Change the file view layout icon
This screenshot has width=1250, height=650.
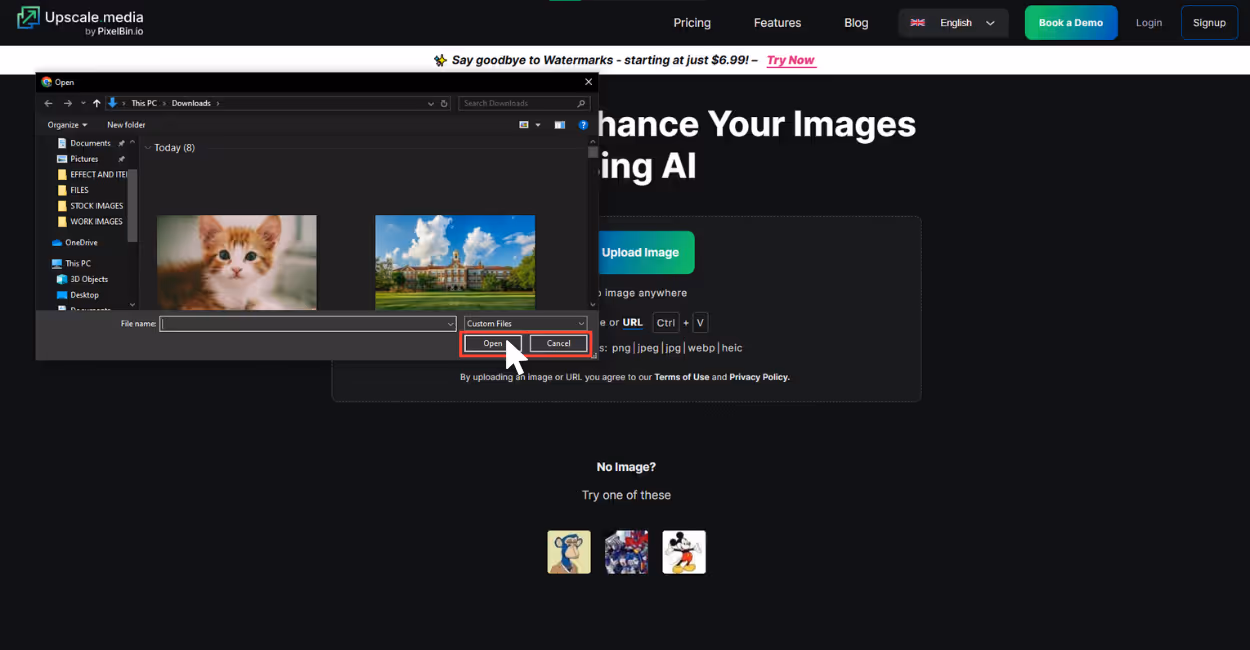524,125
